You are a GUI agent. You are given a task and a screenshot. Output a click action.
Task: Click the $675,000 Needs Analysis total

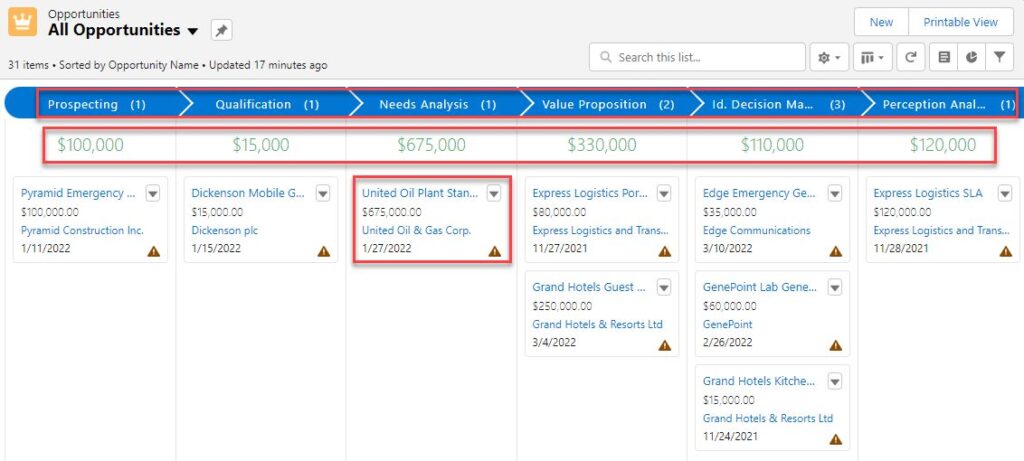432,145
